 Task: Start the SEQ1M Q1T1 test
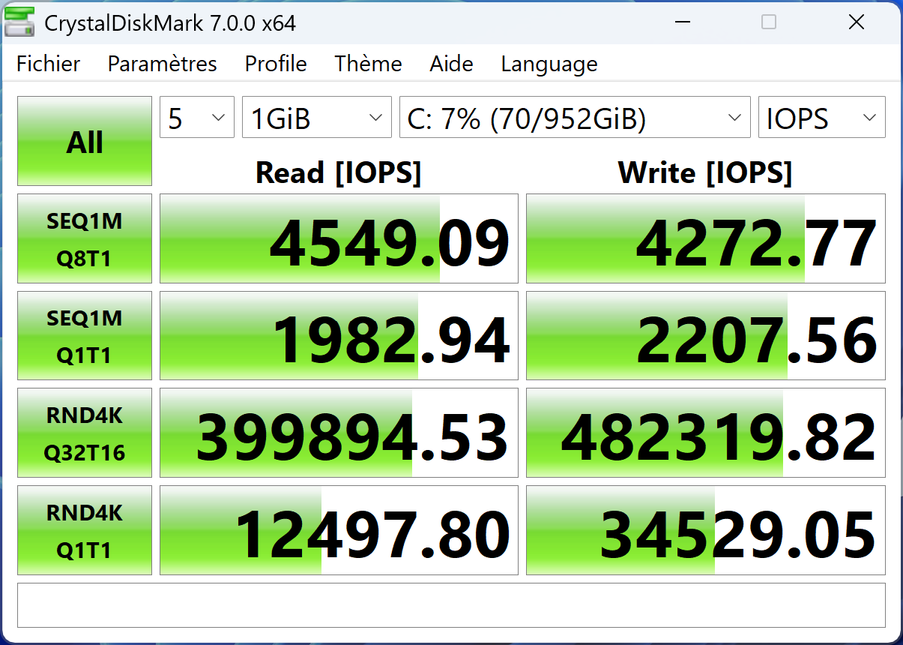coord(85,336)
